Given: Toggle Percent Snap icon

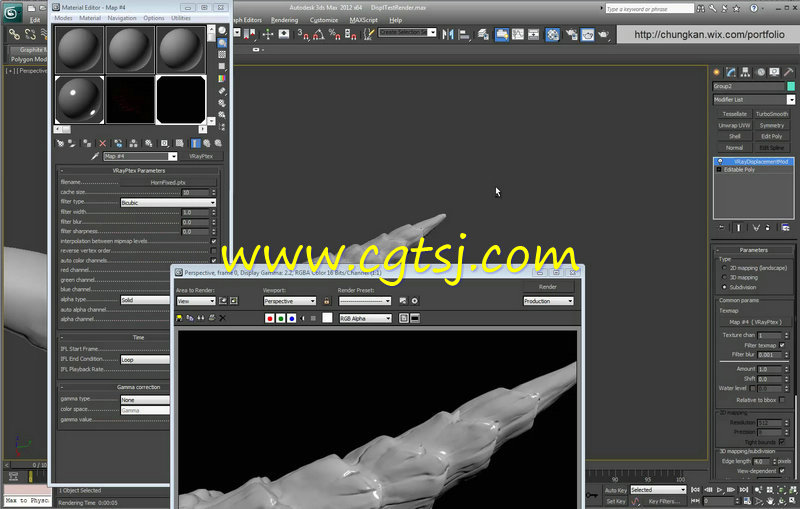Looking at the screenshot, I should click(x=335, y=34).
